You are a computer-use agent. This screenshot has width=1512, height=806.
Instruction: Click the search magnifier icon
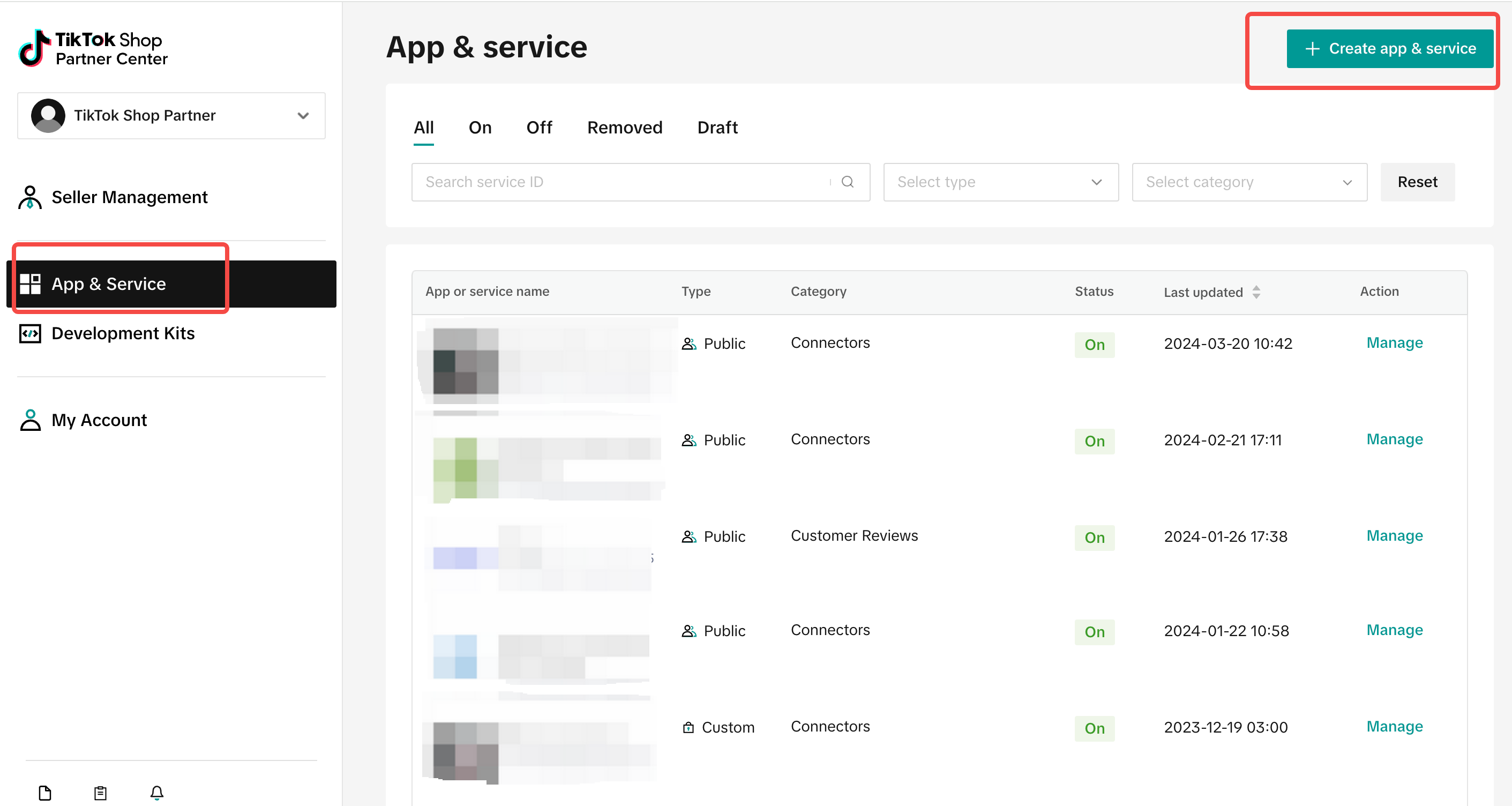coord(847,182)
